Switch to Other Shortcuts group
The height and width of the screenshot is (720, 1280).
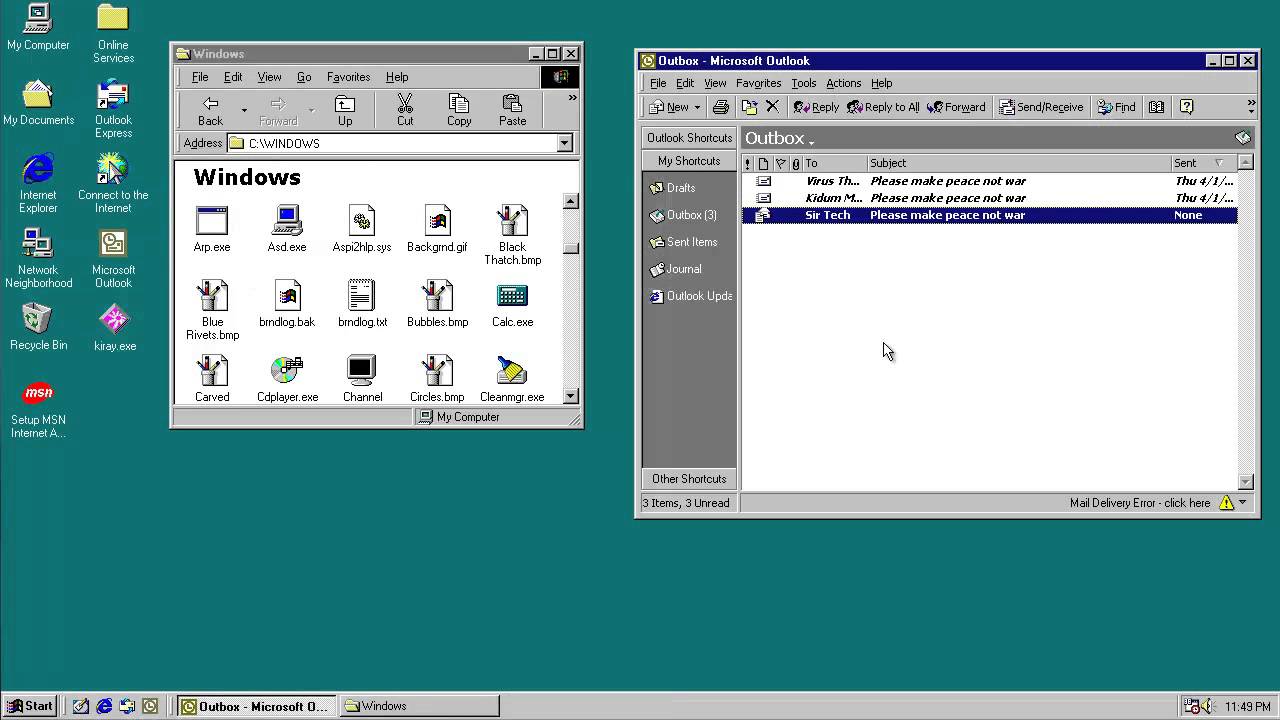click(x=689, y=479)
